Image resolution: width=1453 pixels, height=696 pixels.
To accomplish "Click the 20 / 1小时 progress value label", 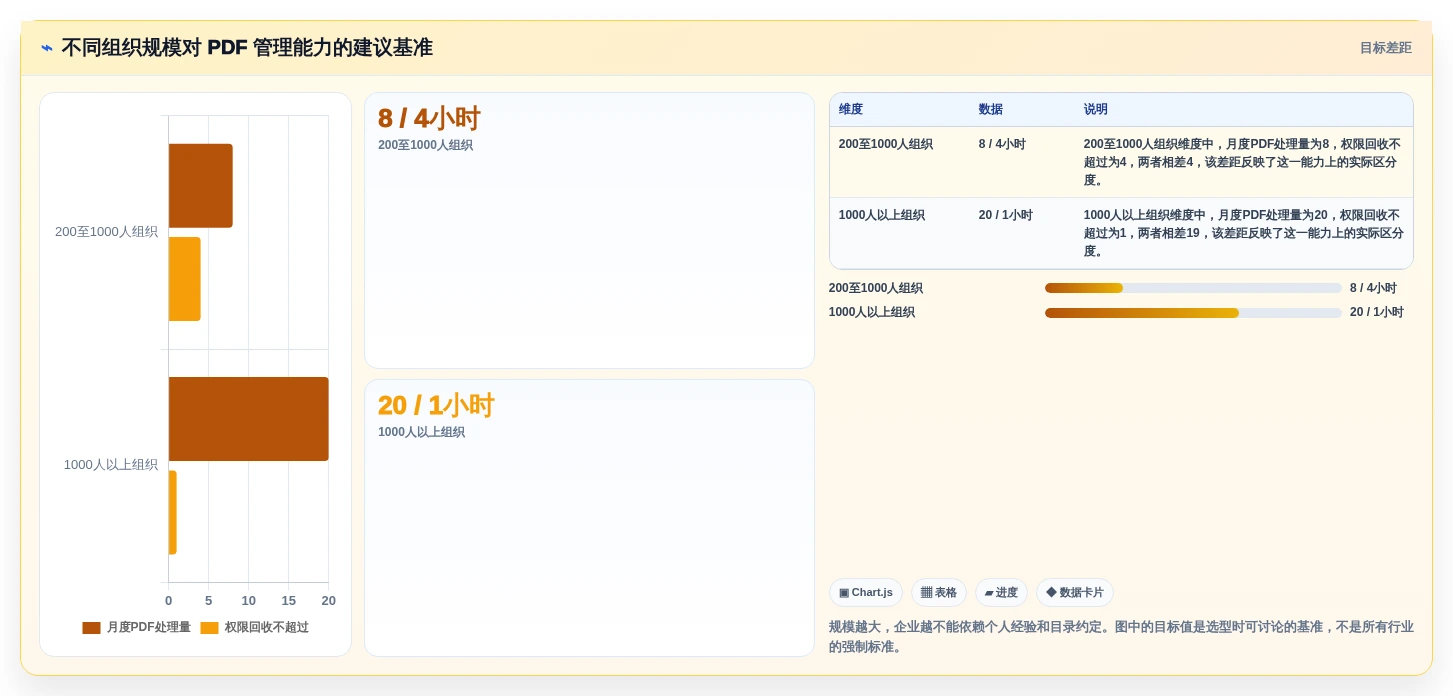I will pyautogui.click(x=1377, y=313).
